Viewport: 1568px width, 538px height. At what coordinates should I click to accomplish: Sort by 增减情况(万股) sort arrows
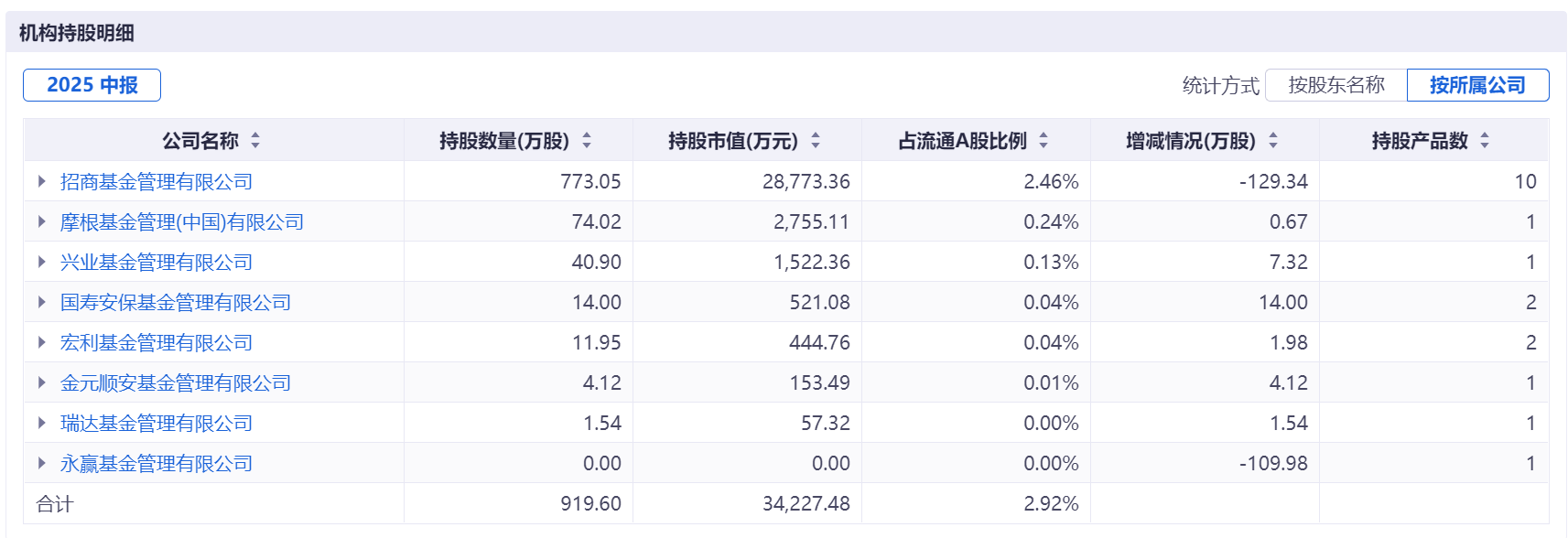point(1273,141)
